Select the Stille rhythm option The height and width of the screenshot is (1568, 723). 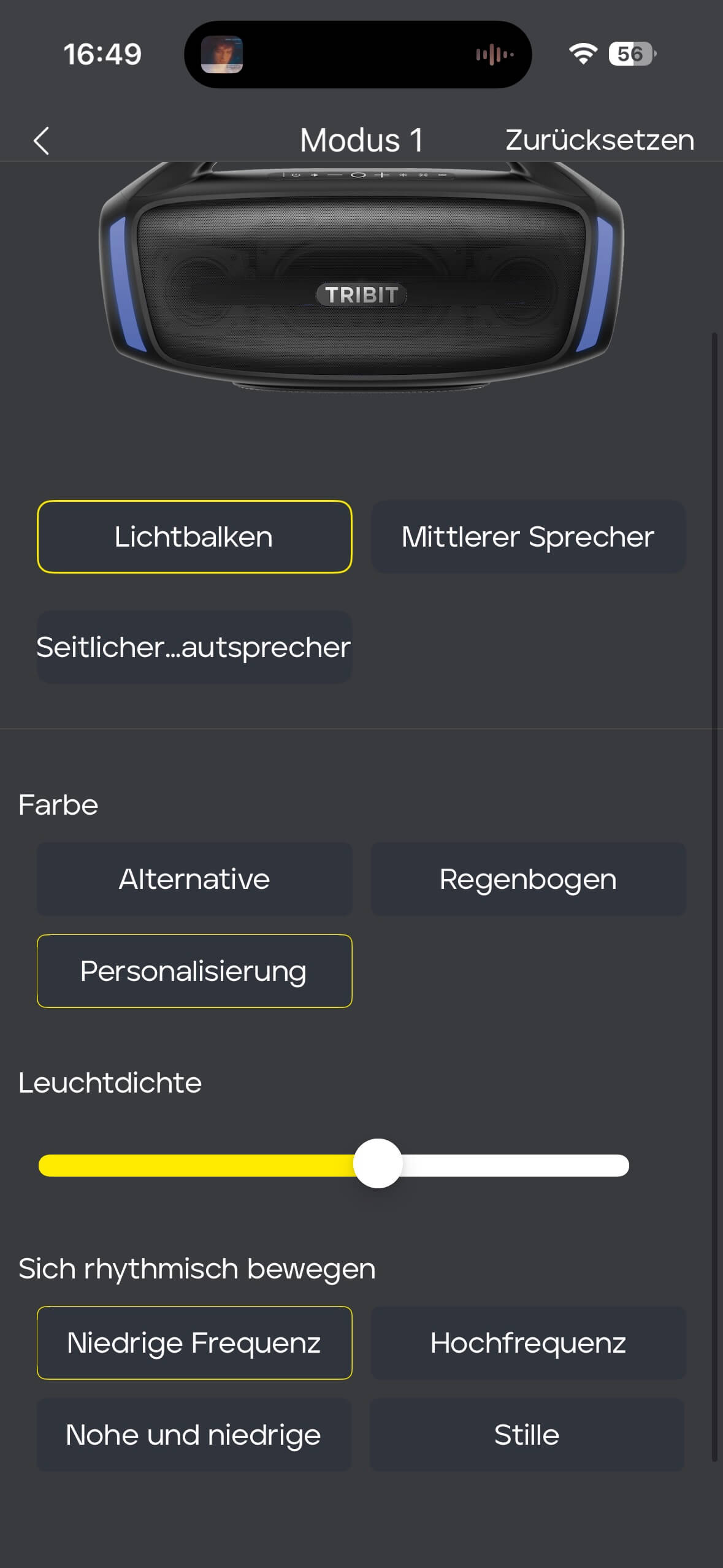[x=527, y=1435]
